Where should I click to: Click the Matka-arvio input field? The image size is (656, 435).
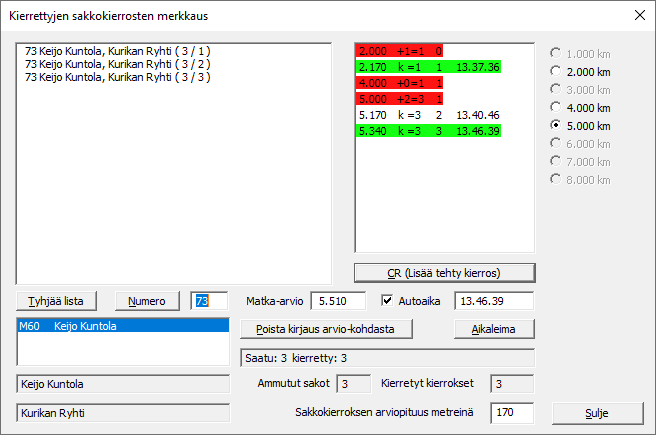click(x=340, y=300)
